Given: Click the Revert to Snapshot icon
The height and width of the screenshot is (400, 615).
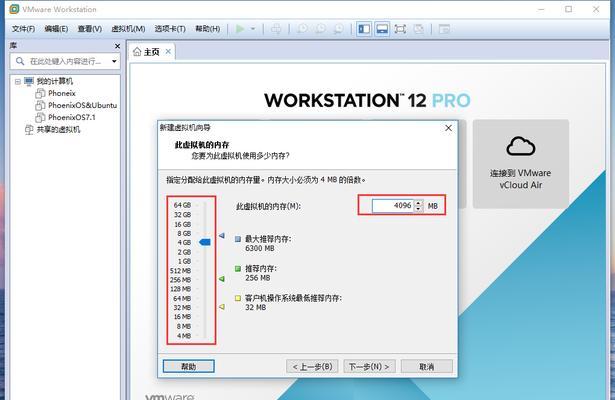Looking at the screenshot, I should pos(320,29).
